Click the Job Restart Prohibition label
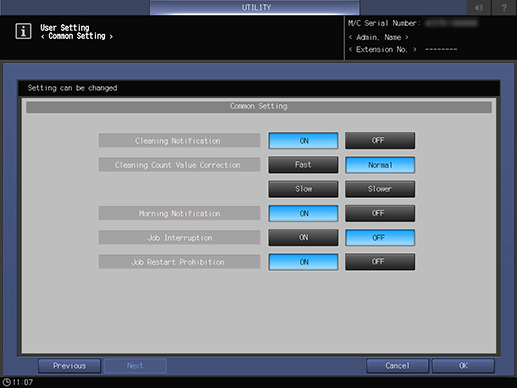The width and height of the screenshot is (517, 388). click(x=179, y=262)
